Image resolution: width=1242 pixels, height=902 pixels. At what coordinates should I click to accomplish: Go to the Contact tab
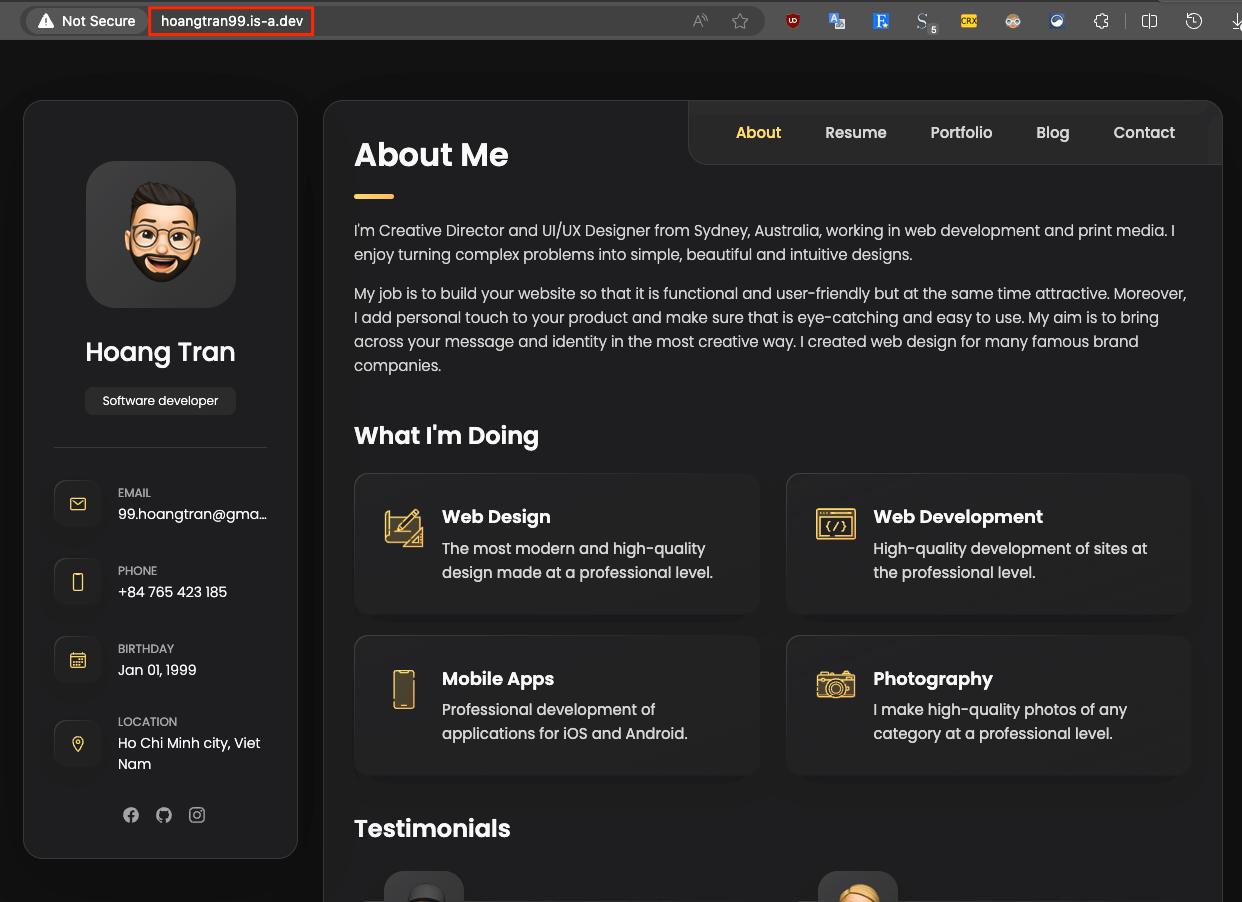tap(1144, 132)
